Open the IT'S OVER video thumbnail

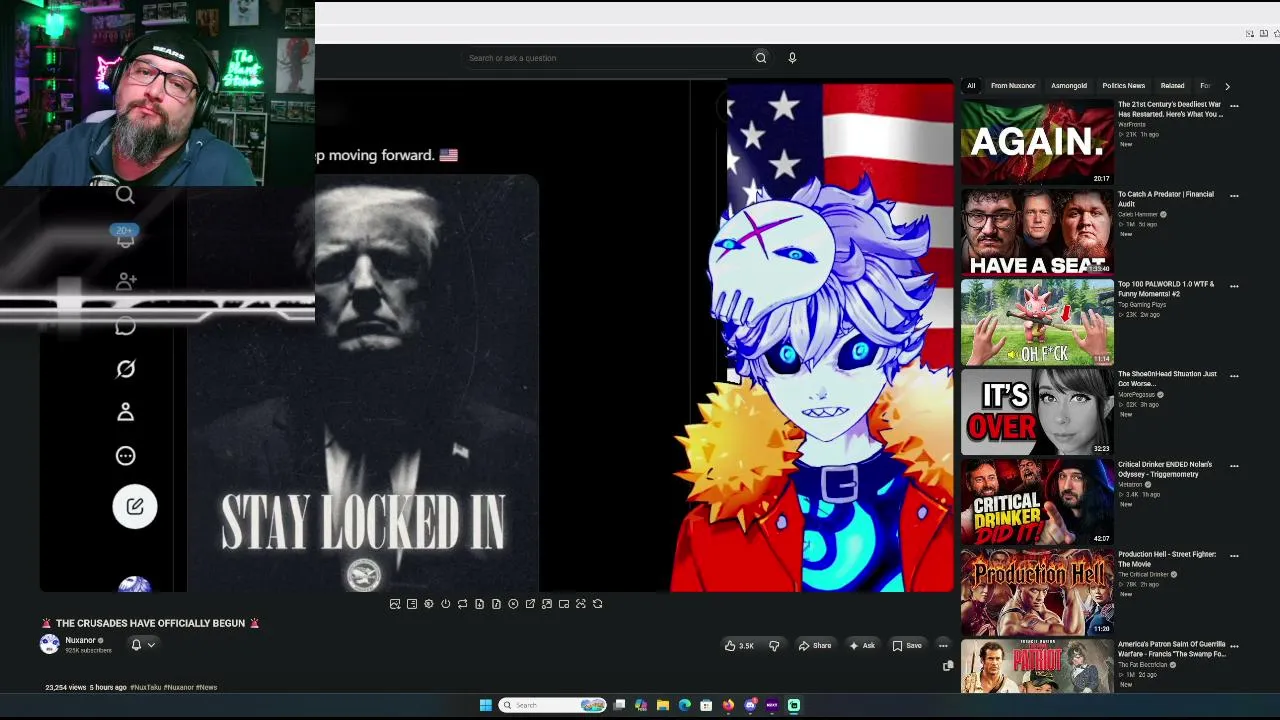click(x=1037, y=412)
